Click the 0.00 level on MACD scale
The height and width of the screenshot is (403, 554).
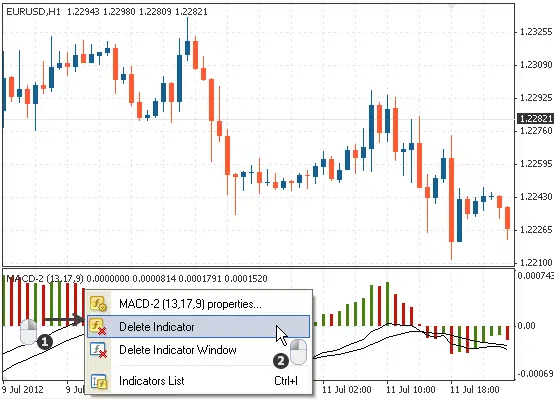(526, 326)
